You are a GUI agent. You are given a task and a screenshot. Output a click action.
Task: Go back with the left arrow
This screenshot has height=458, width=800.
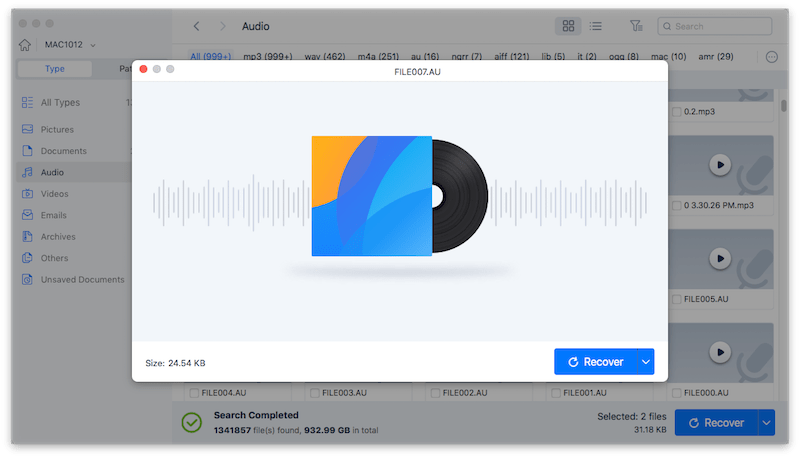196,26
